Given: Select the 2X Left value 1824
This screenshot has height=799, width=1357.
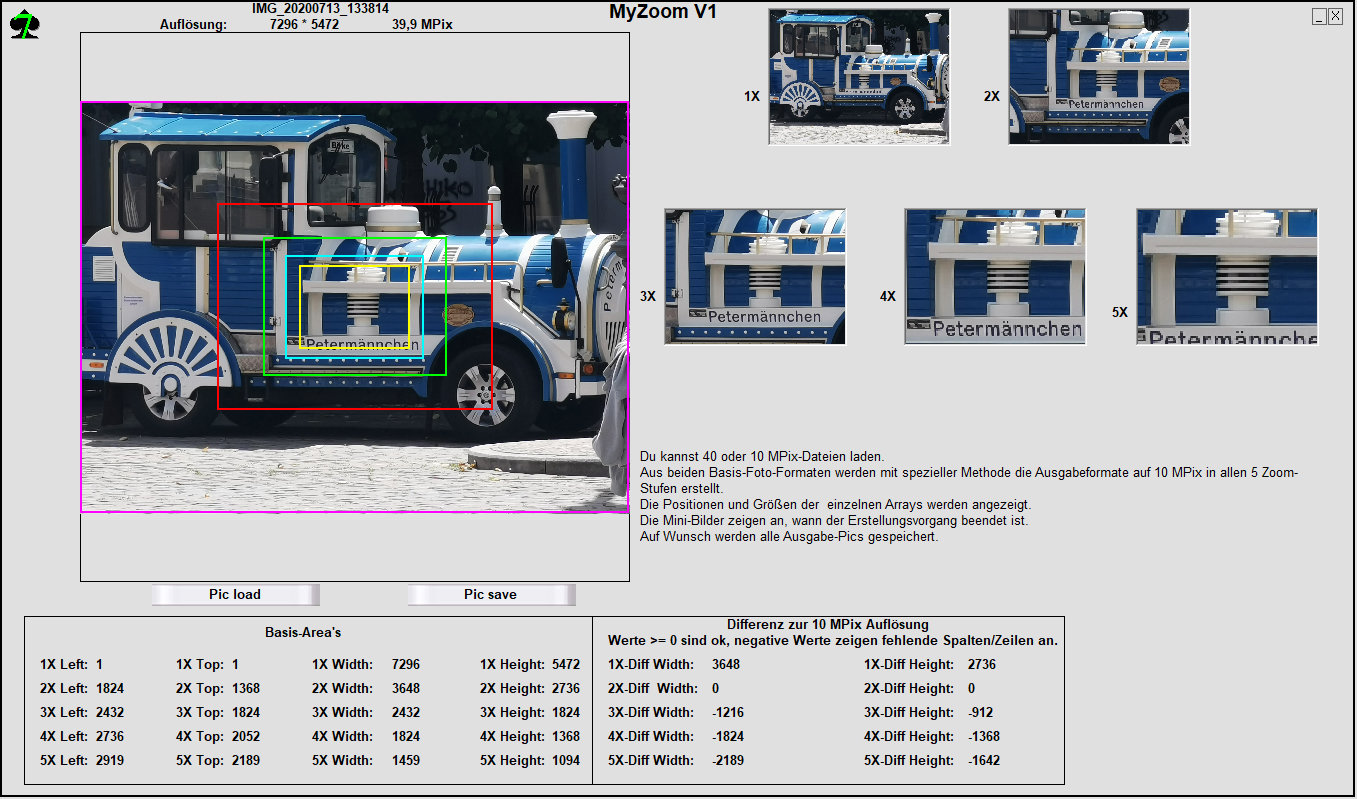Looking at the screenshot, I should tap(110, 689).
